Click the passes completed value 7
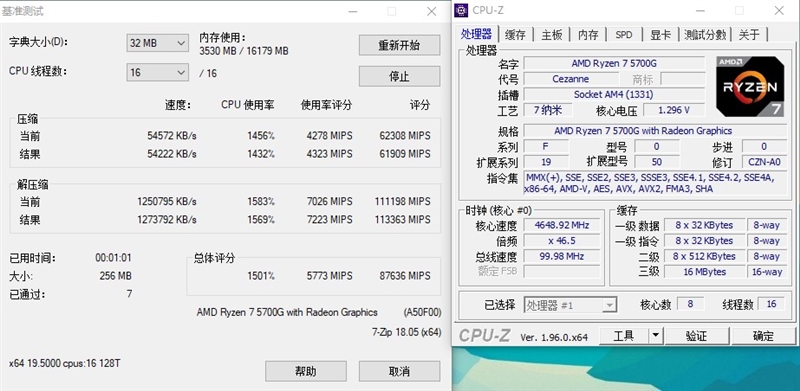 tap(129, 294)
